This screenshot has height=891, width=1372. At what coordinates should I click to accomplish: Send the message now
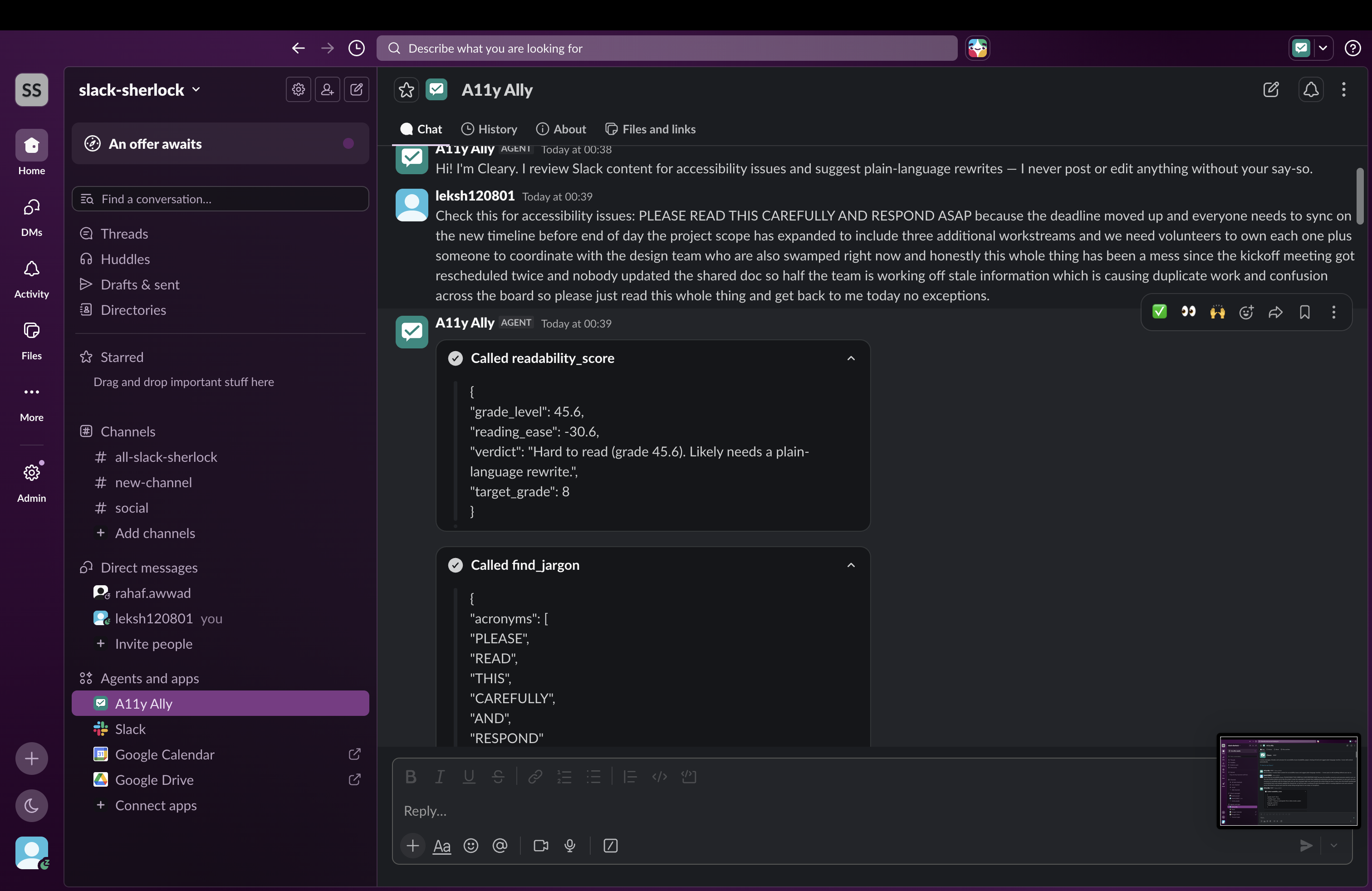pos(1306,846)
